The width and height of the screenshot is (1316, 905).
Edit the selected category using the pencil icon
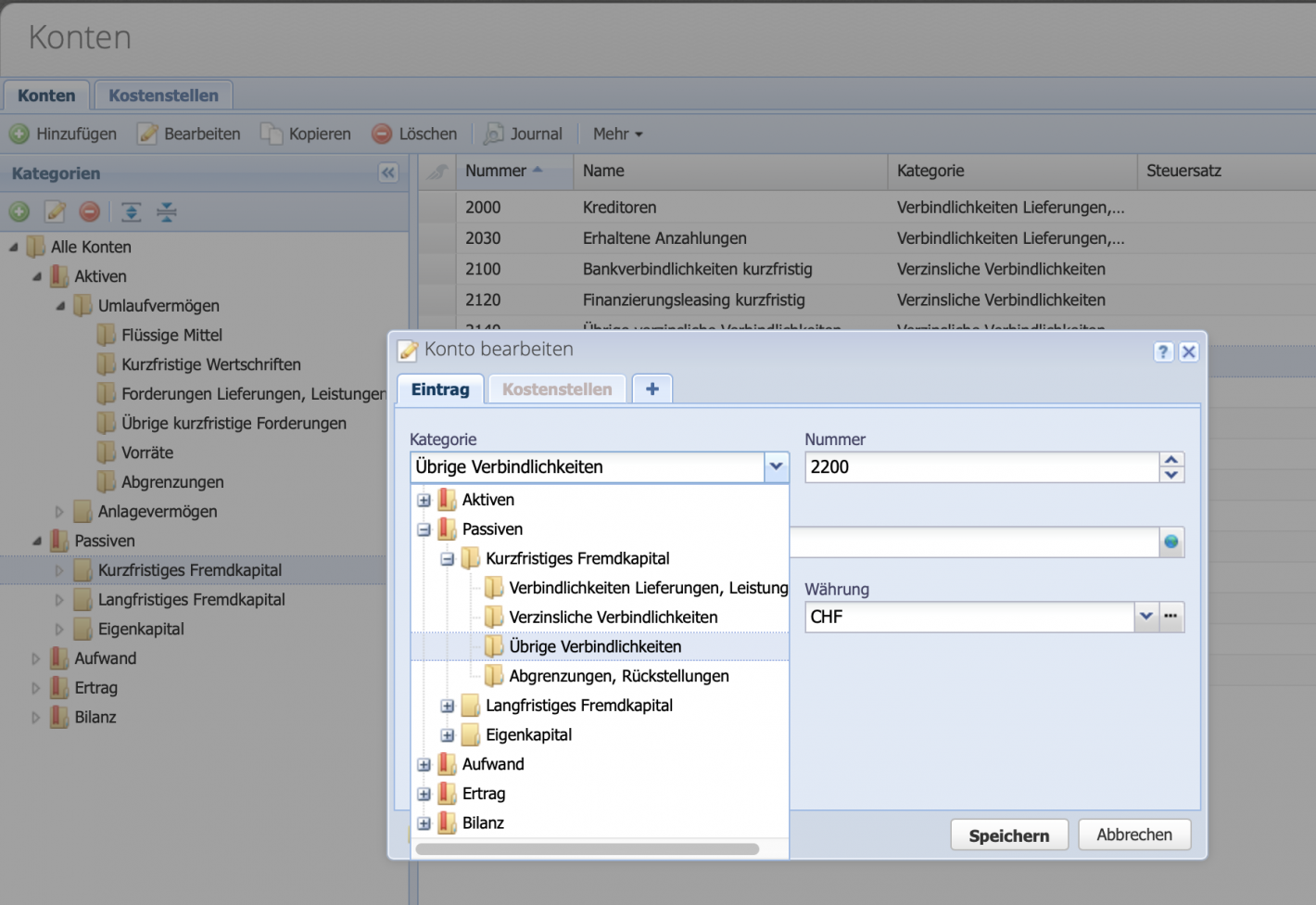55,211
